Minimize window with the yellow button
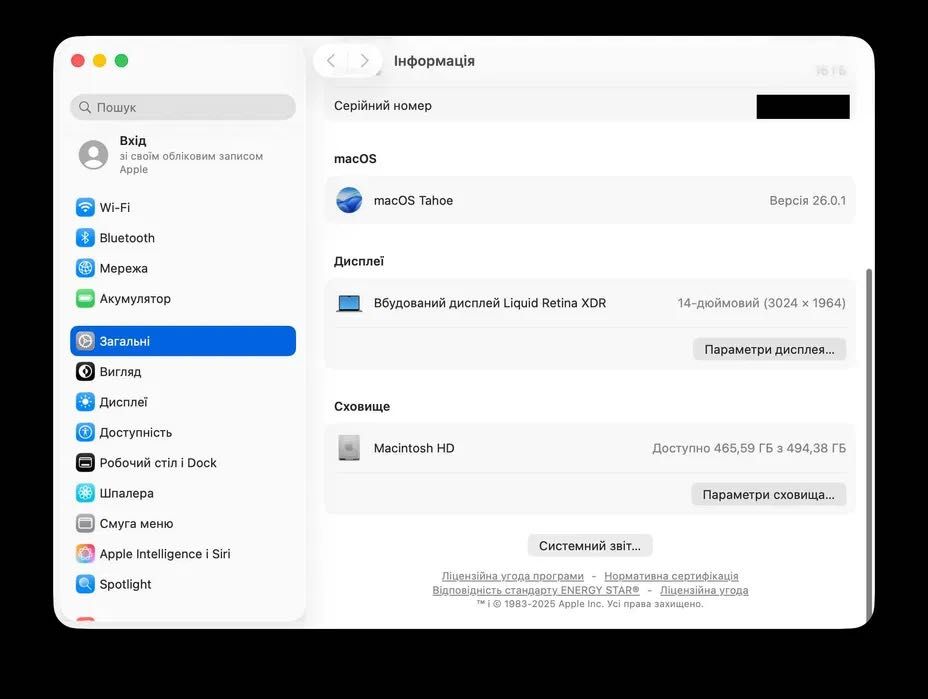928x699 pixels. click(x=99, y=60)
